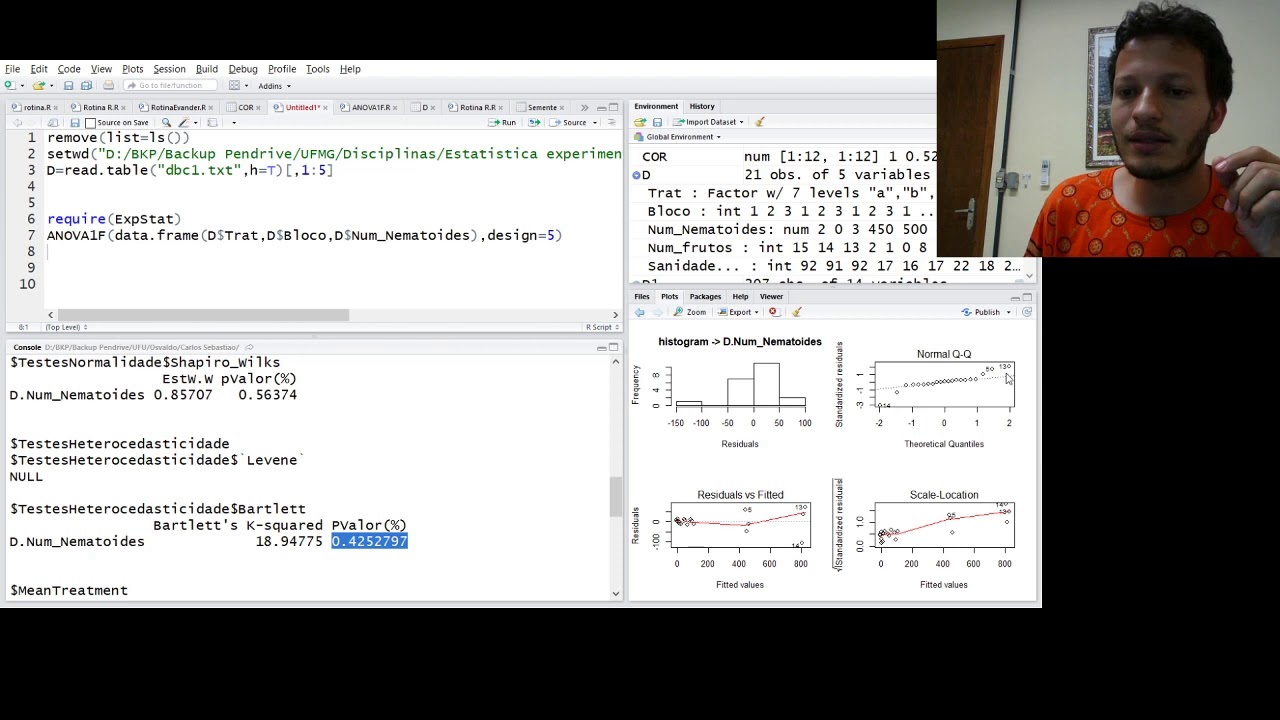The image size is (1280, 720).
Task: Open the Debug menu
Action: (x=243, y=69)
